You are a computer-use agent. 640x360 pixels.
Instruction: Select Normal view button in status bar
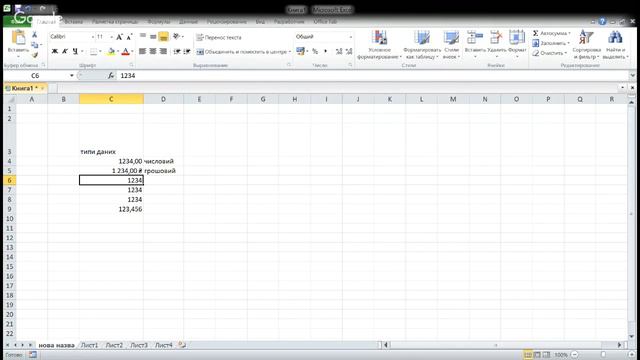528,355
